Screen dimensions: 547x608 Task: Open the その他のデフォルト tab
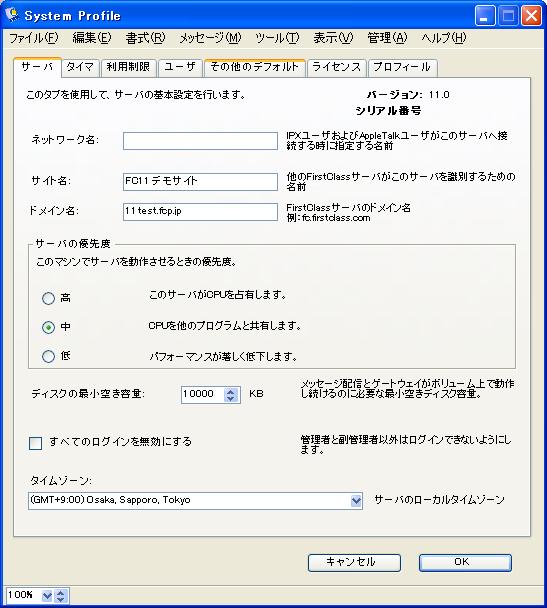[255, 67]
